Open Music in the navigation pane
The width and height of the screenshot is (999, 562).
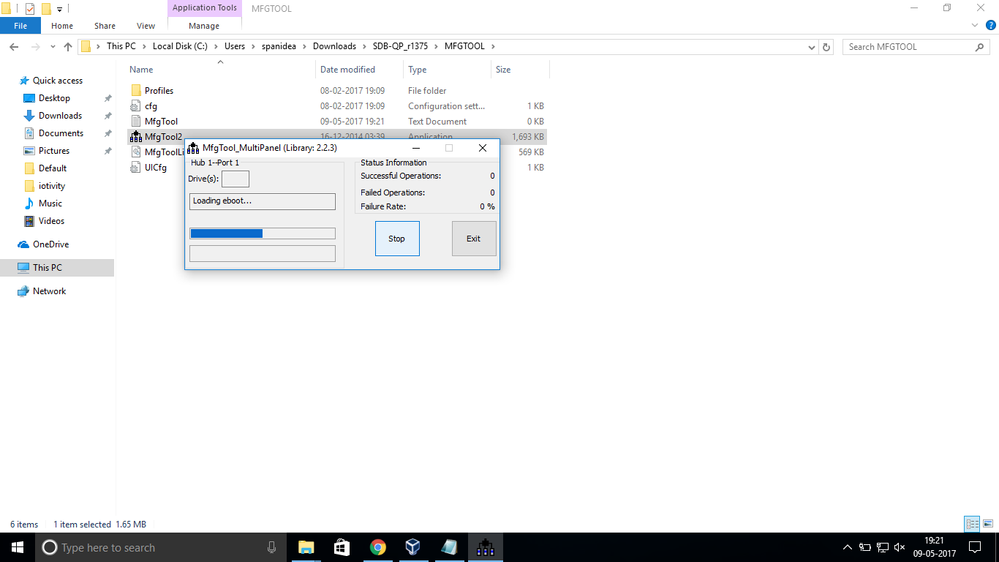(x=50, y=203)
